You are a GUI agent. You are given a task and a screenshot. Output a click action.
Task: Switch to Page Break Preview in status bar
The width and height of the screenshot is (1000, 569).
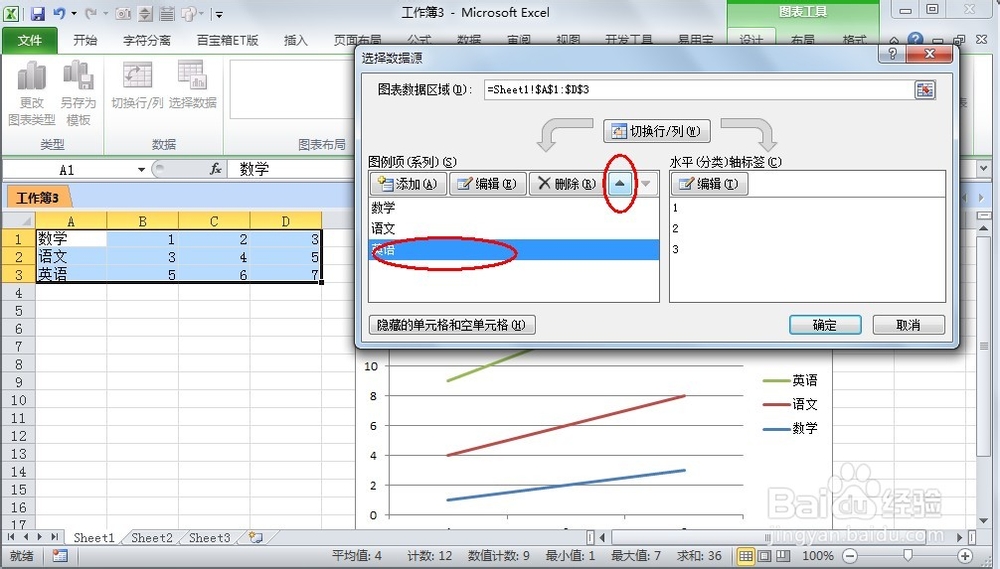pyautogui.click(x=783, y=556)
